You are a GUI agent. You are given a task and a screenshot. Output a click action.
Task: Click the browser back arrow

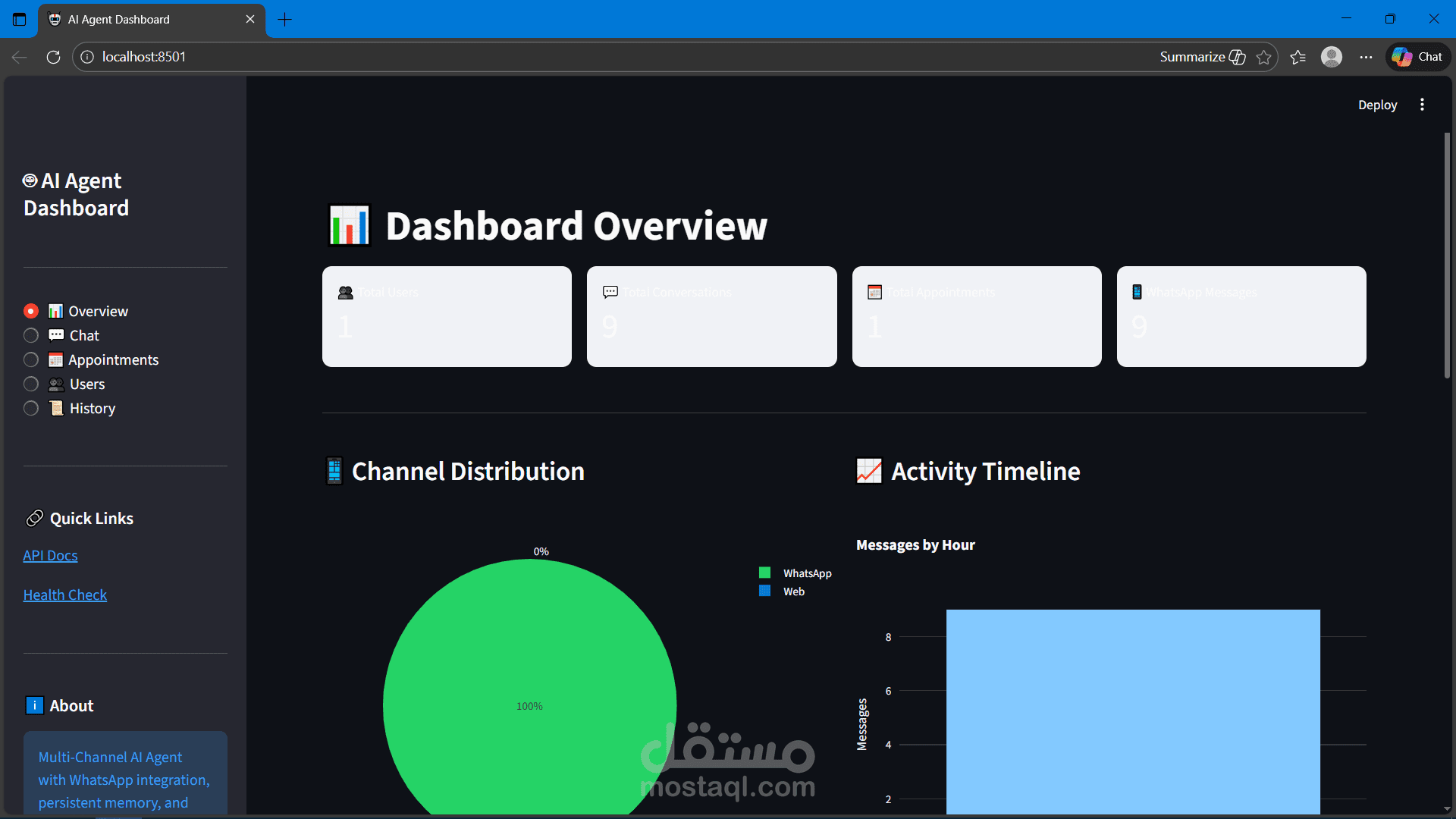pos(20,57)
